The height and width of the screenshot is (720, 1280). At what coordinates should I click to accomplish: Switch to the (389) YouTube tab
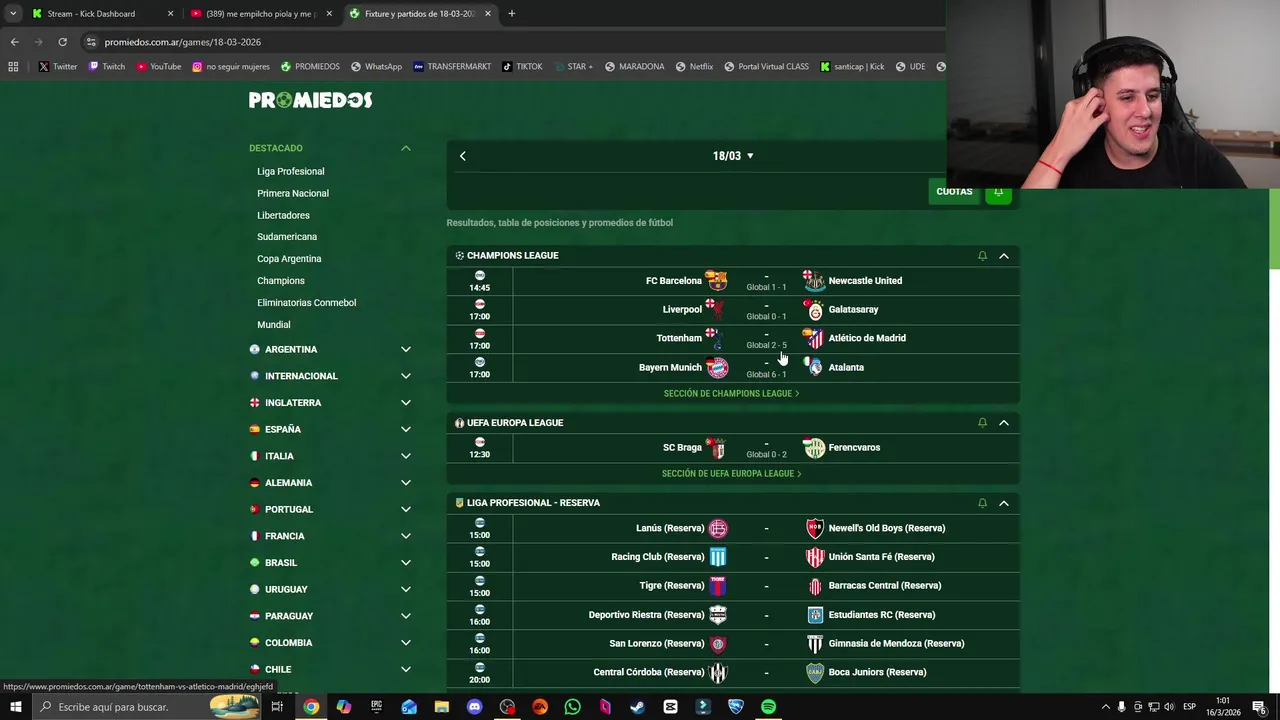coord(260,14)
